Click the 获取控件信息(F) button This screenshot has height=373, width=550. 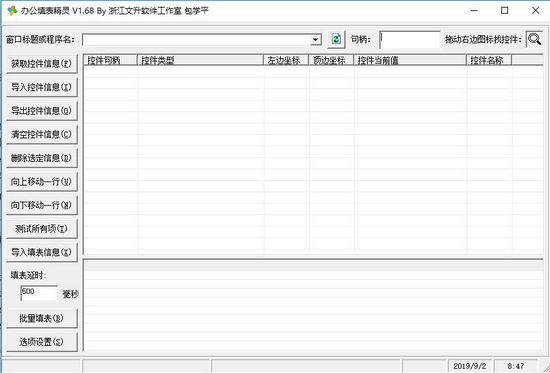41,64
